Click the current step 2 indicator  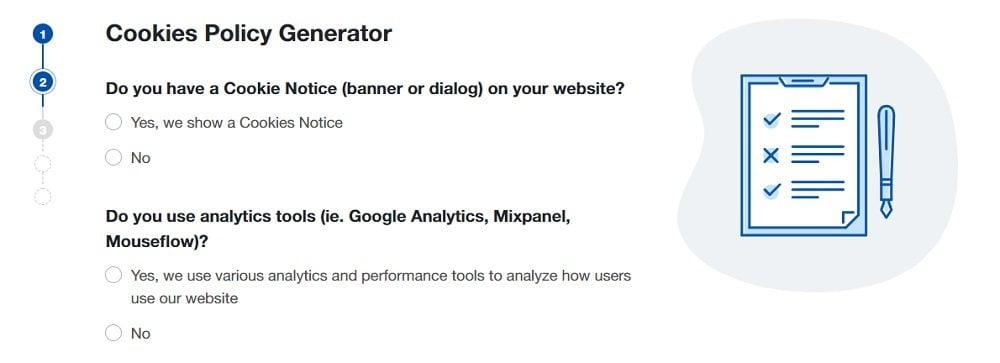click(x=43, y=82)
